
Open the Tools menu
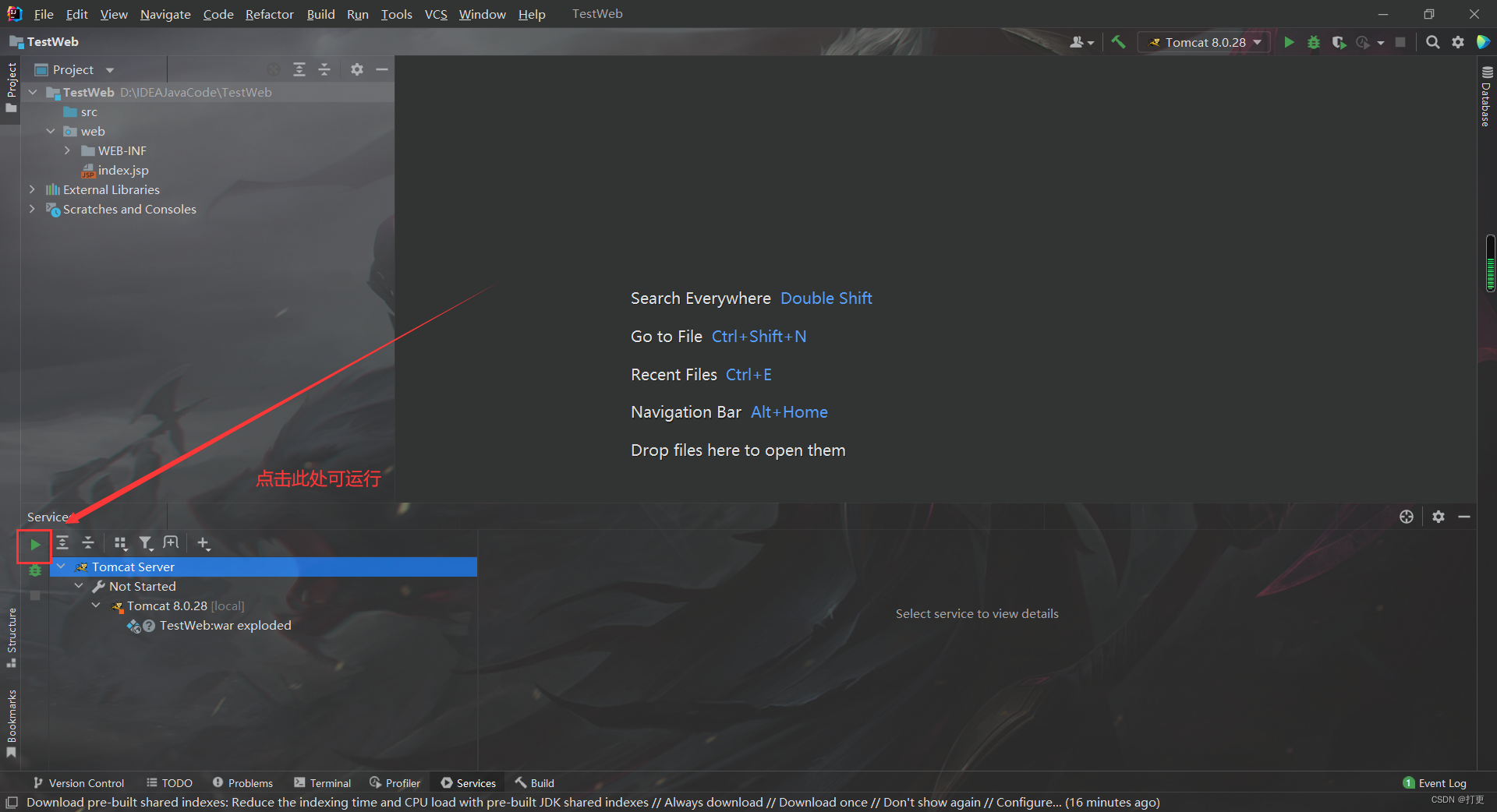396,14
